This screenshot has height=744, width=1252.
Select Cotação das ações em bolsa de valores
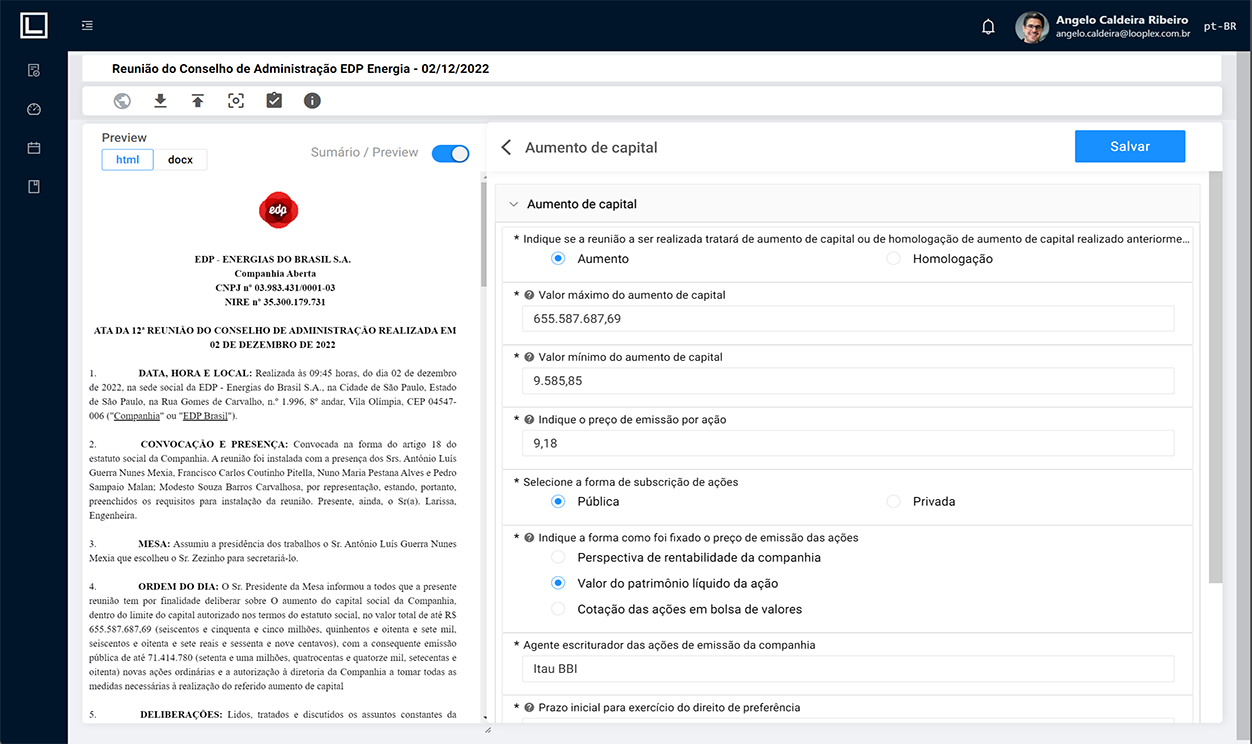coord(558,609)
